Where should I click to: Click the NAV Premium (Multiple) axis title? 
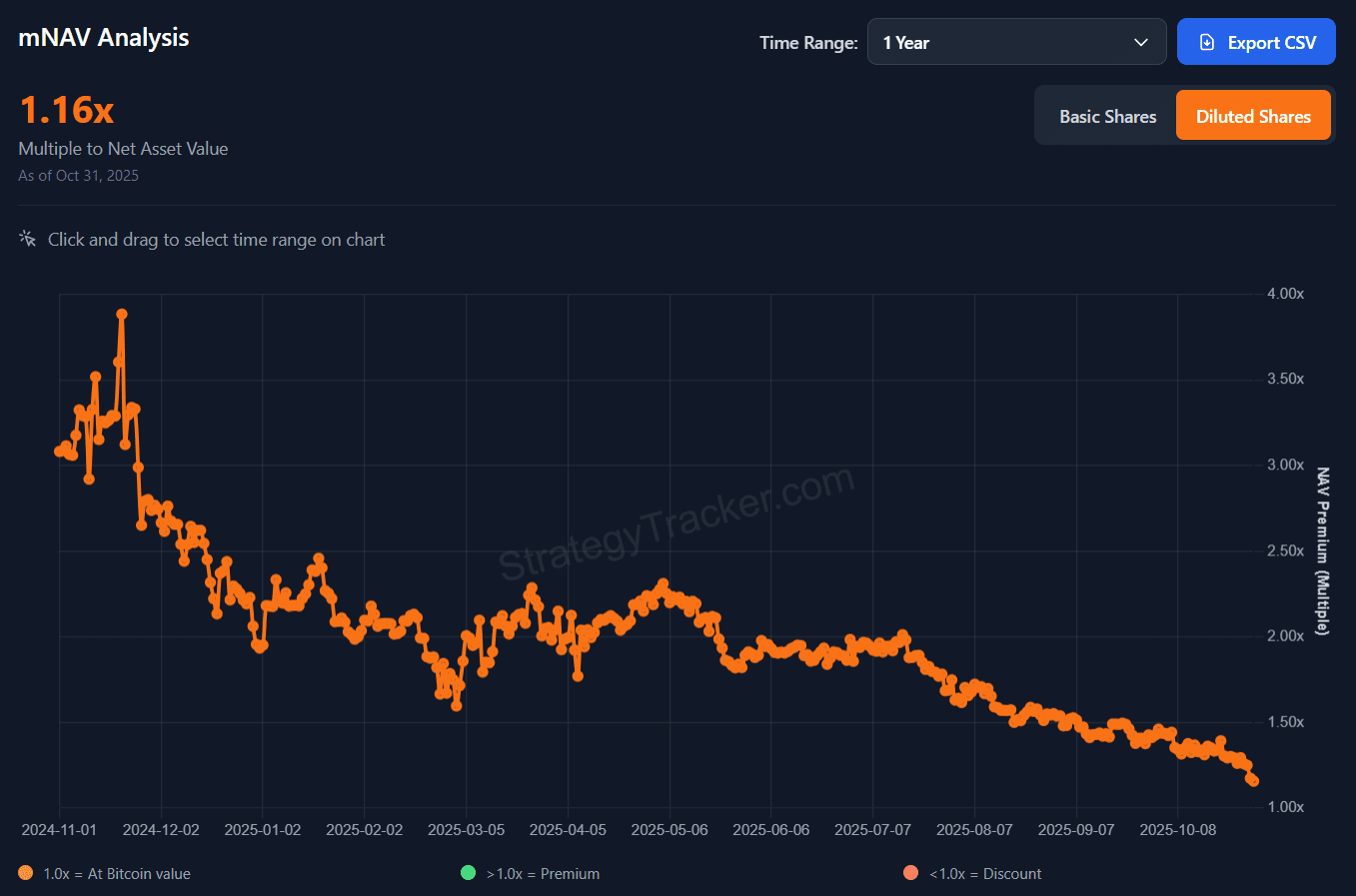[1322, 550]
